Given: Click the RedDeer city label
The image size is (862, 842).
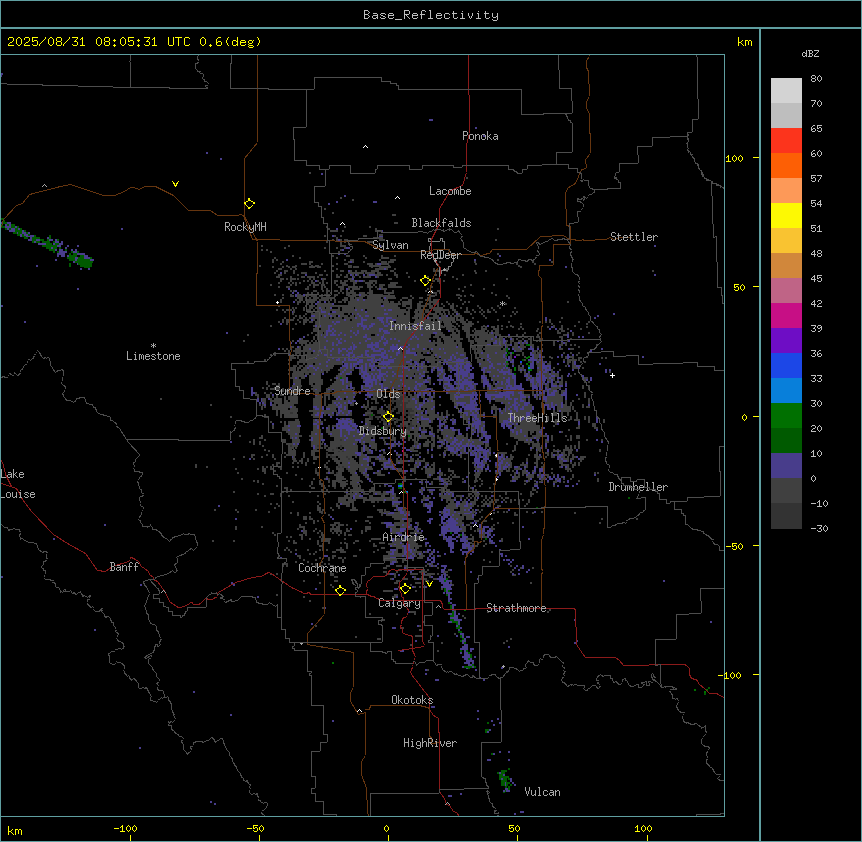Looking at the screenshot, I should (440, 255).
